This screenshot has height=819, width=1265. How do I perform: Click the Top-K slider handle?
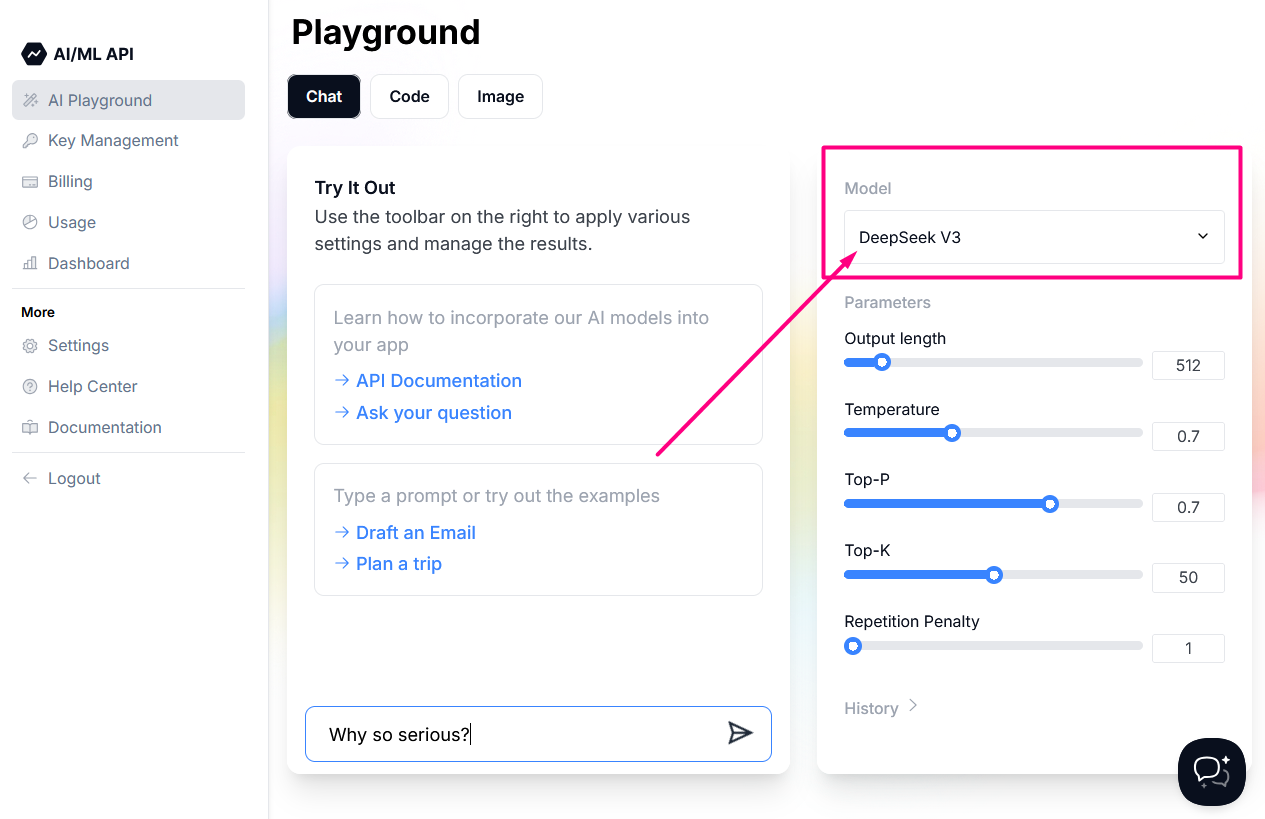(994, 575)
